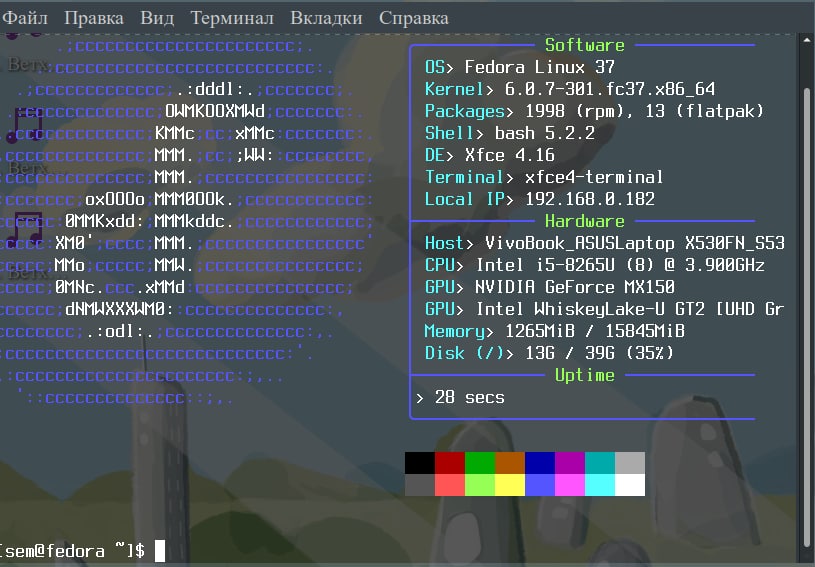Viewport: 815px width, 567px height.
Task: Click the 'Uptime' section heading
Action: pyautogui.click(x=585, y=375)
